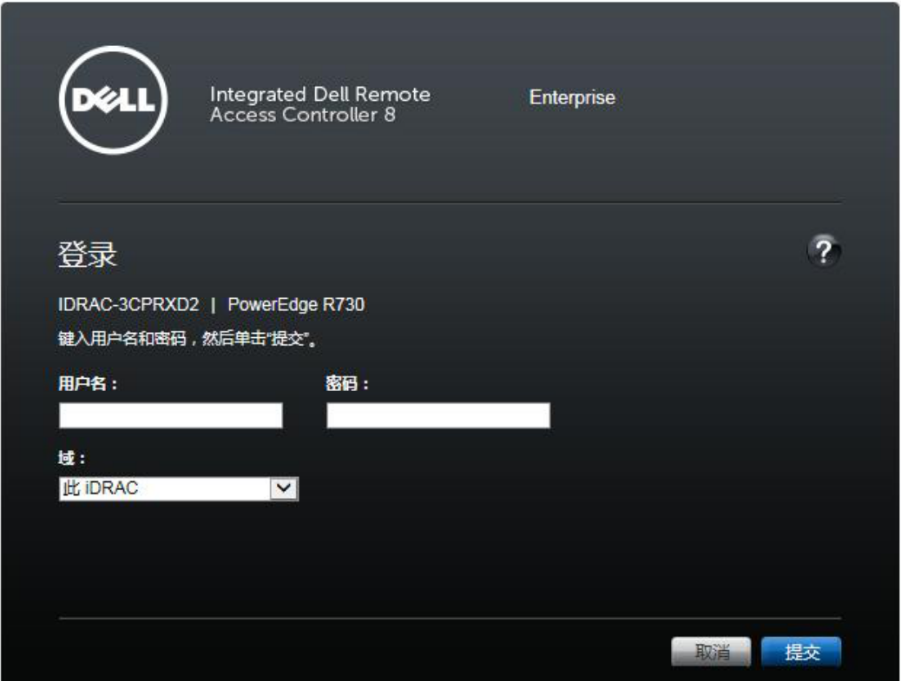Viewport: 905px width, 681px height.
Task: Click the 域 domain label
Action: click(x=72, y=458)
